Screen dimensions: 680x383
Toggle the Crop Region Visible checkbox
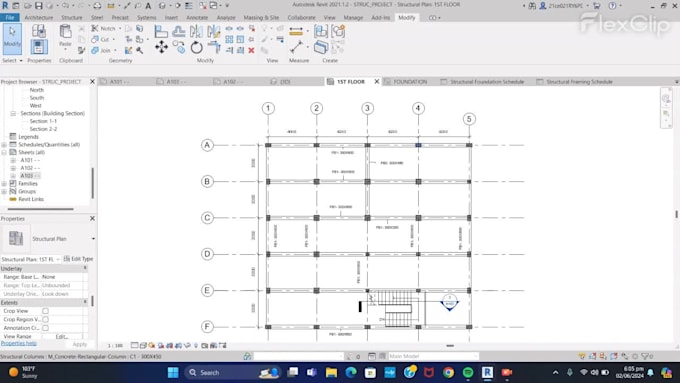coord(46,319)
